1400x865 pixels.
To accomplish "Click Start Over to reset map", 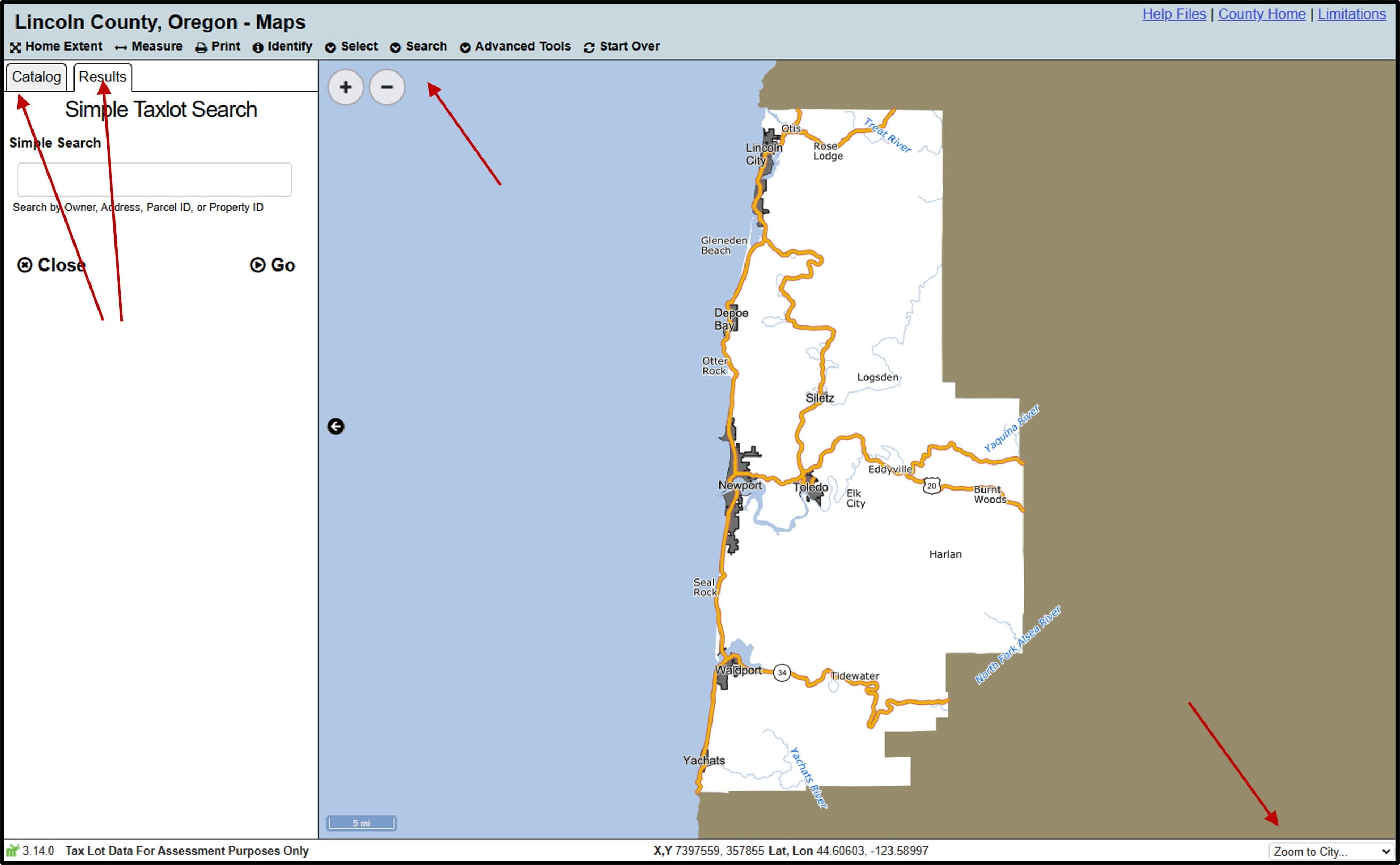I will point(621,46).
